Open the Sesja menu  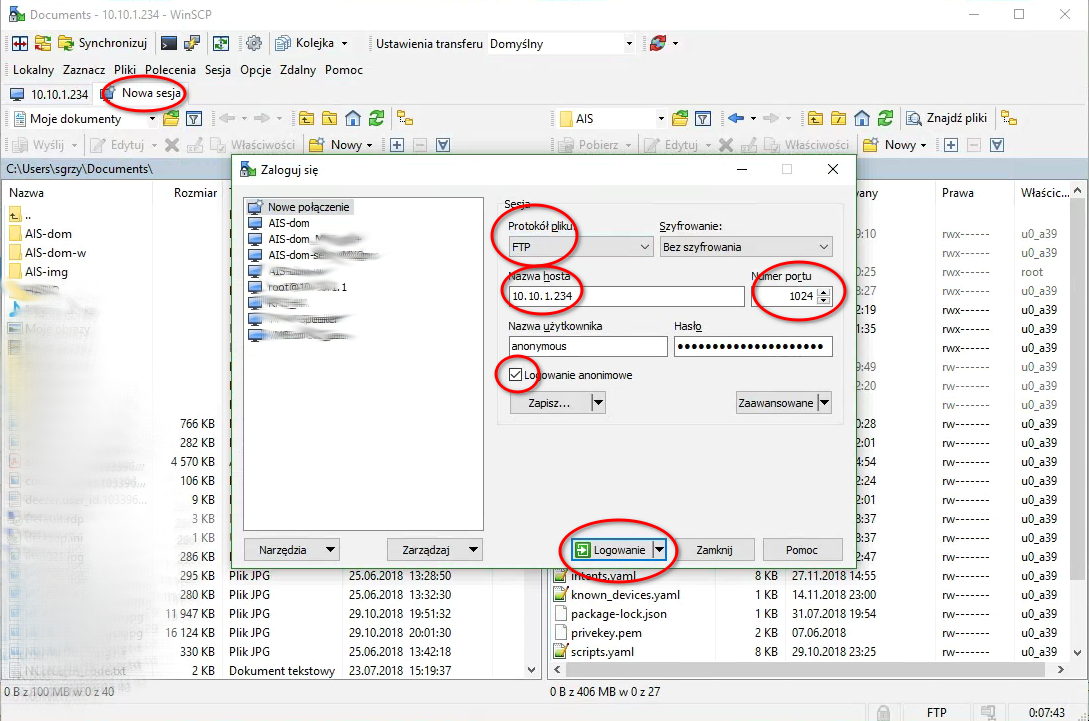pos(217,70)
